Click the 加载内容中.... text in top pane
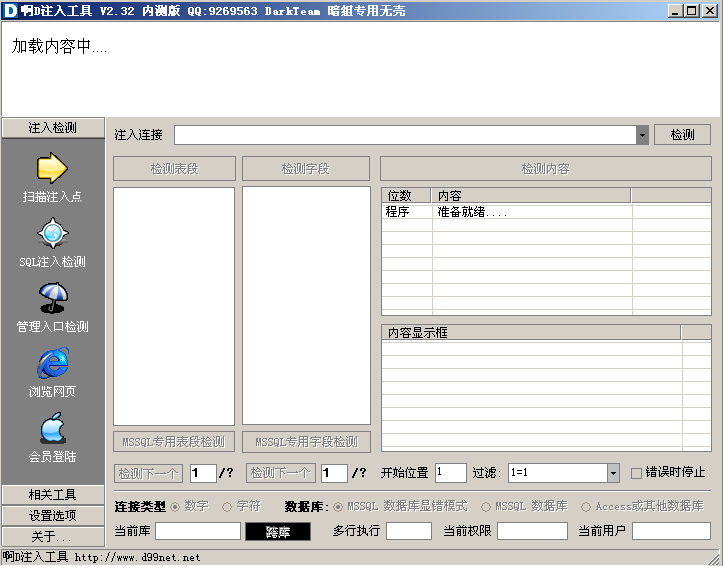 pyautogui.click(x=59, y=46)
